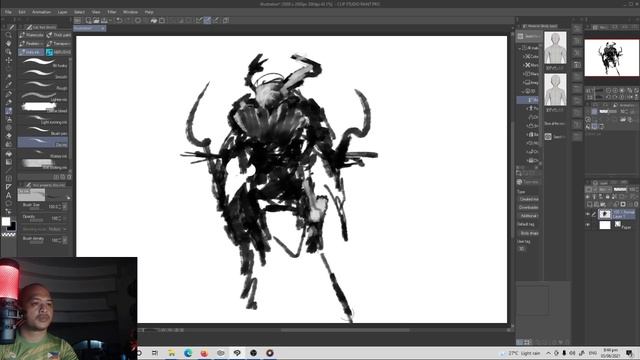Choose the Smooth brush in sub tool list
The width and height of the screenshot is (640, 360).
coord(43,73)
